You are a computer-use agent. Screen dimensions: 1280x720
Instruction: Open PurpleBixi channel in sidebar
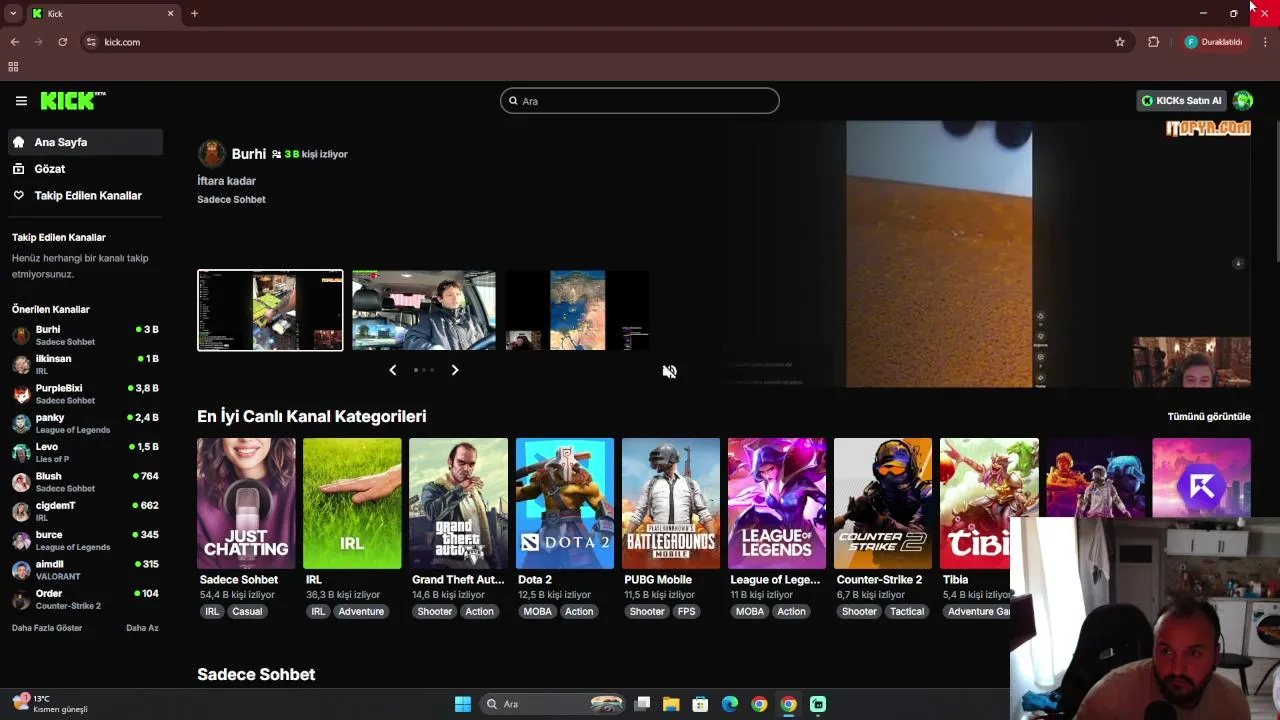tap(86, 394)
